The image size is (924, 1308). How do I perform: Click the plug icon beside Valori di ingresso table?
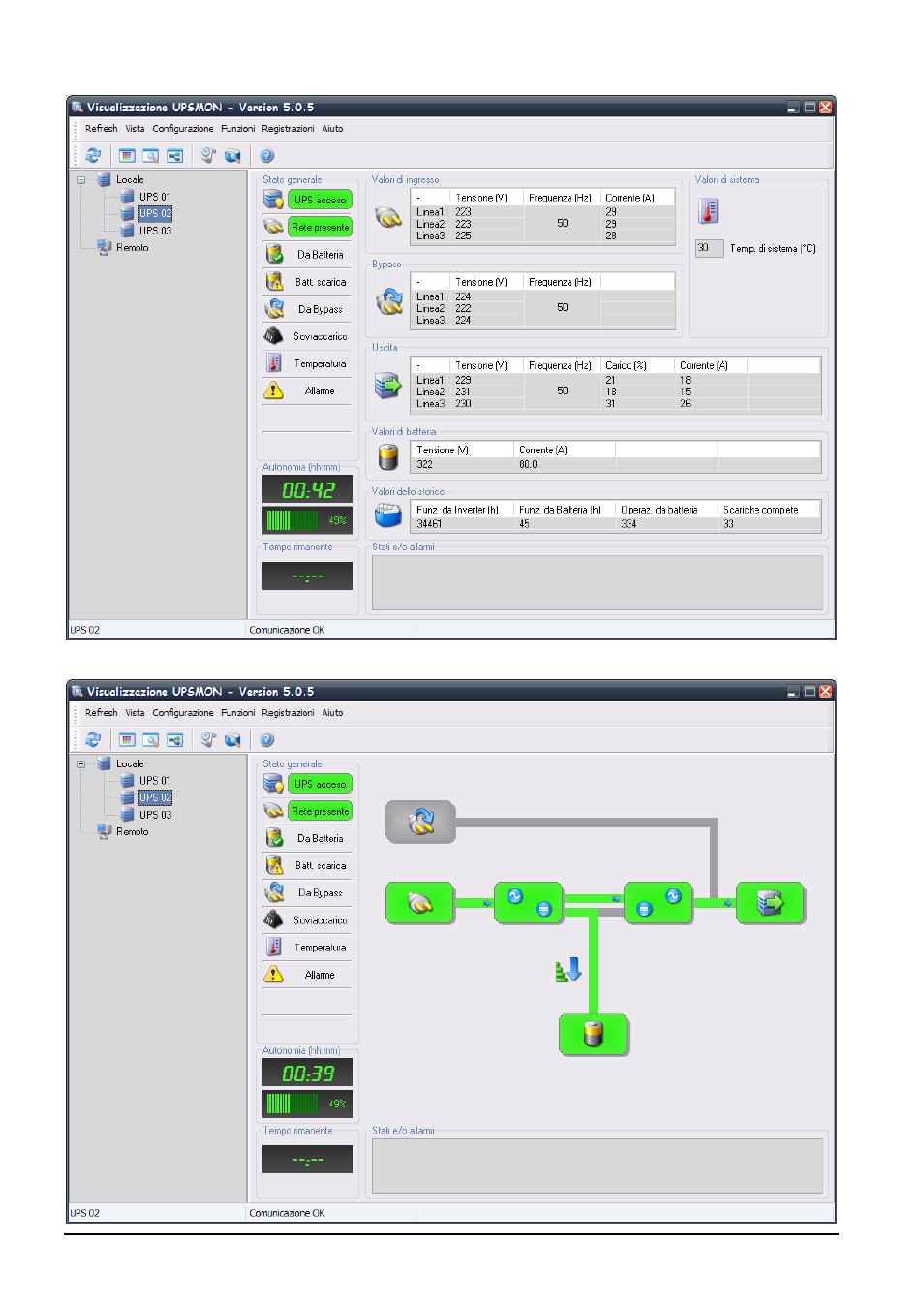pyautogui.click(x=388, y=217)
